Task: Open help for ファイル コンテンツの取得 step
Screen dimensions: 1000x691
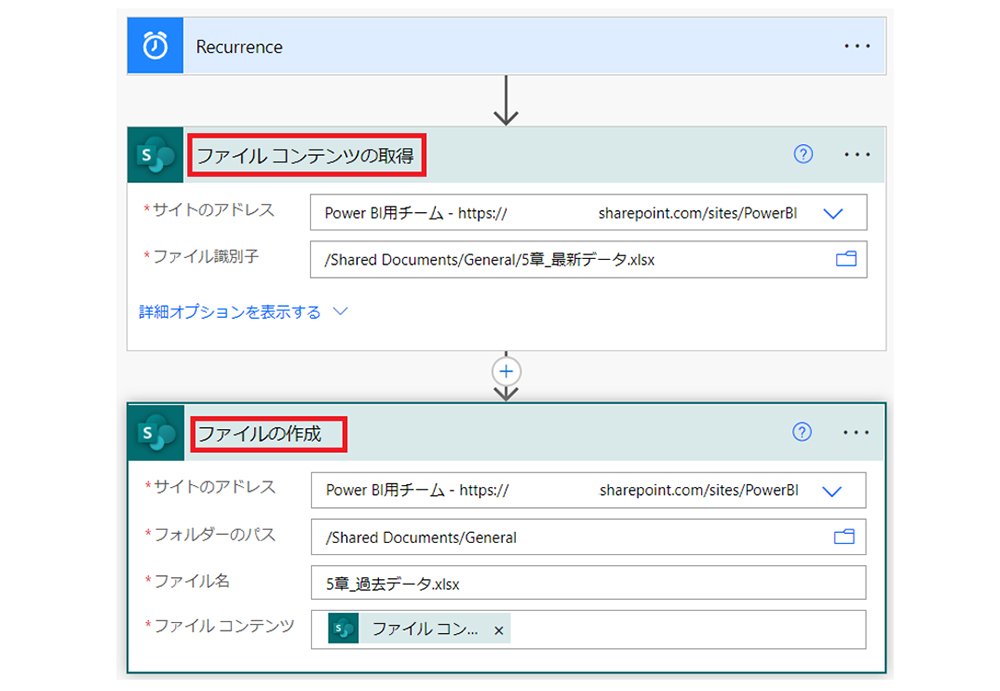Action: click(803, 154)
